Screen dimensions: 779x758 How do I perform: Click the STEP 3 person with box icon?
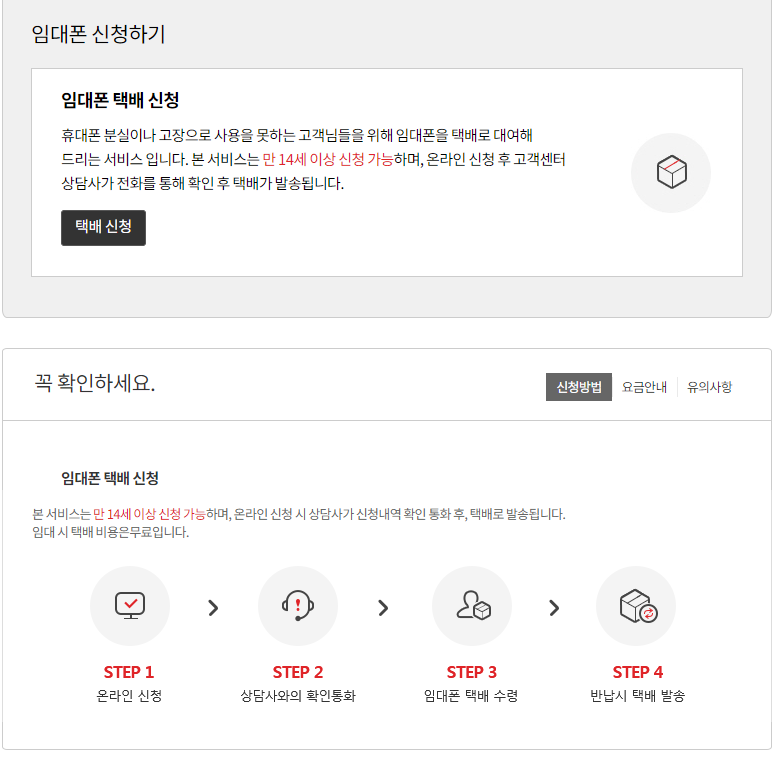pyautogui.click(x=471, y=606)
